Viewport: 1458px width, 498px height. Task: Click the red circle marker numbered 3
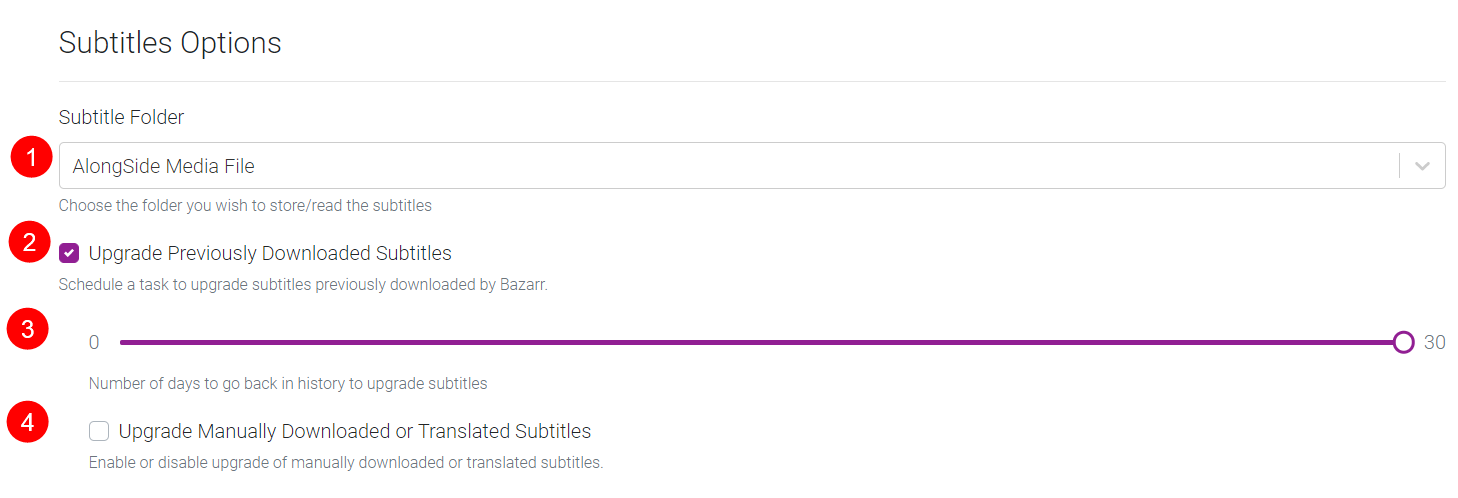pyautogui.click(x=28, y=330)
